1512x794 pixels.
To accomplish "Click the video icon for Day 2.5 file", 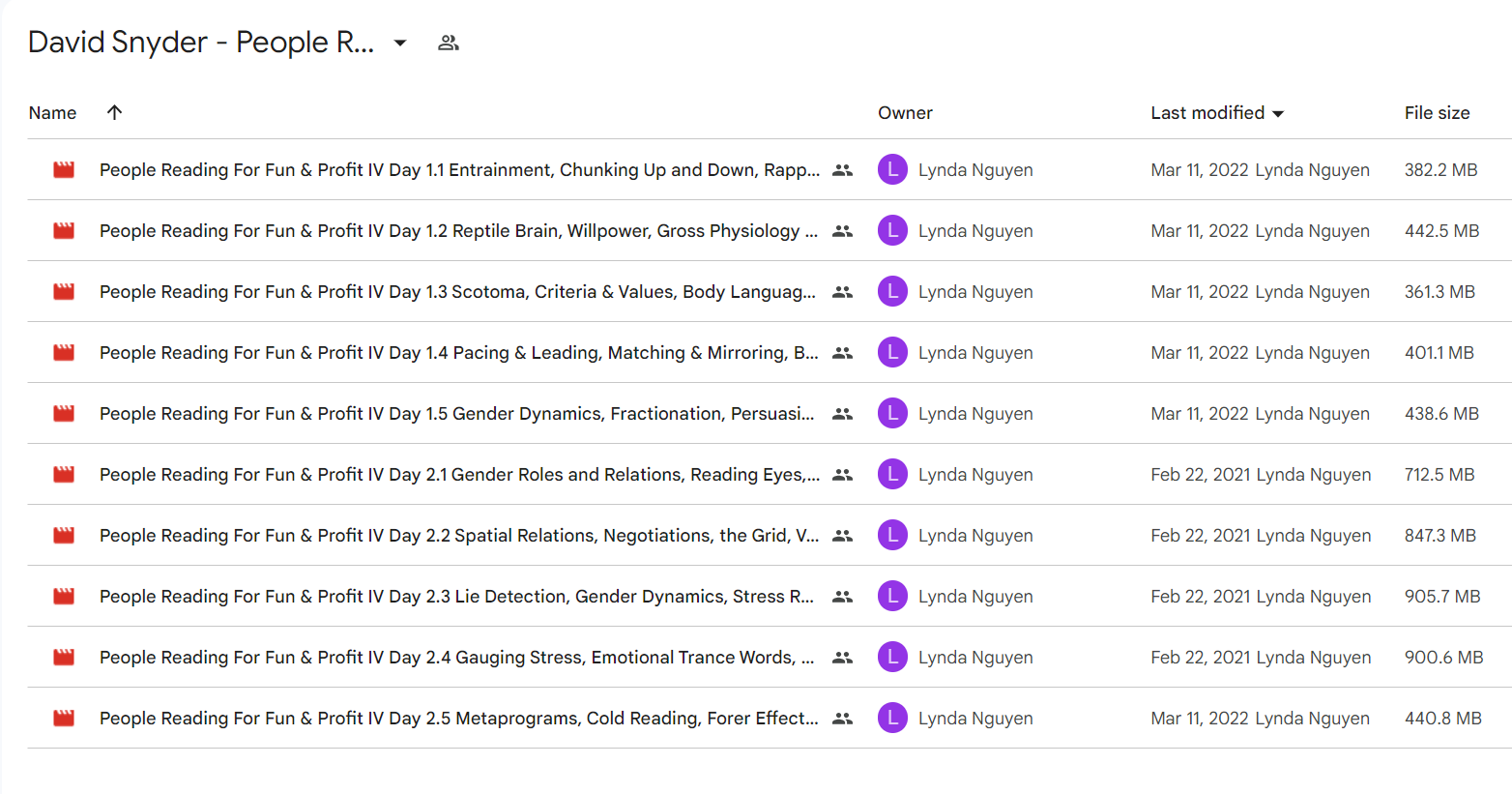I will pyautogui.click(x=64, y=719).
